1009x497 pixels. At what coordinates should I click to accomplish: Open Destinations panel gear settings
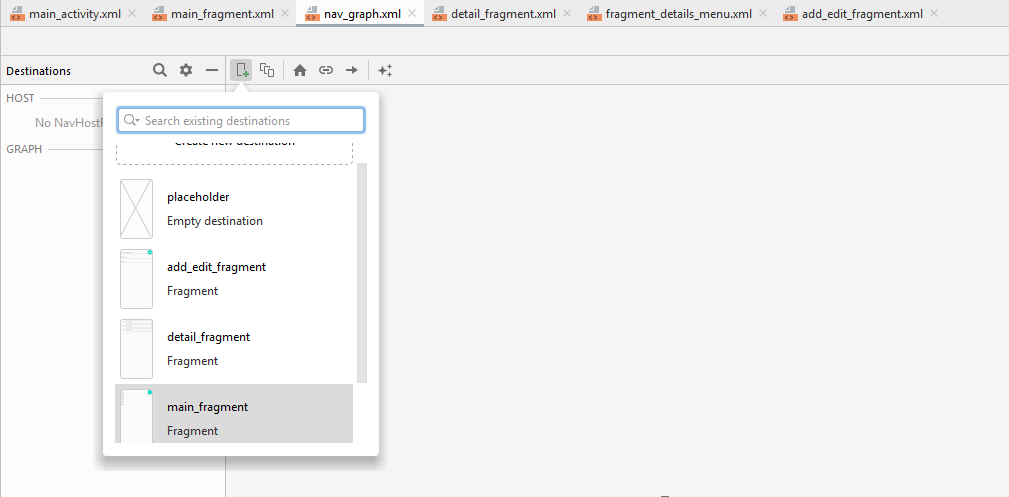[185, 70]
